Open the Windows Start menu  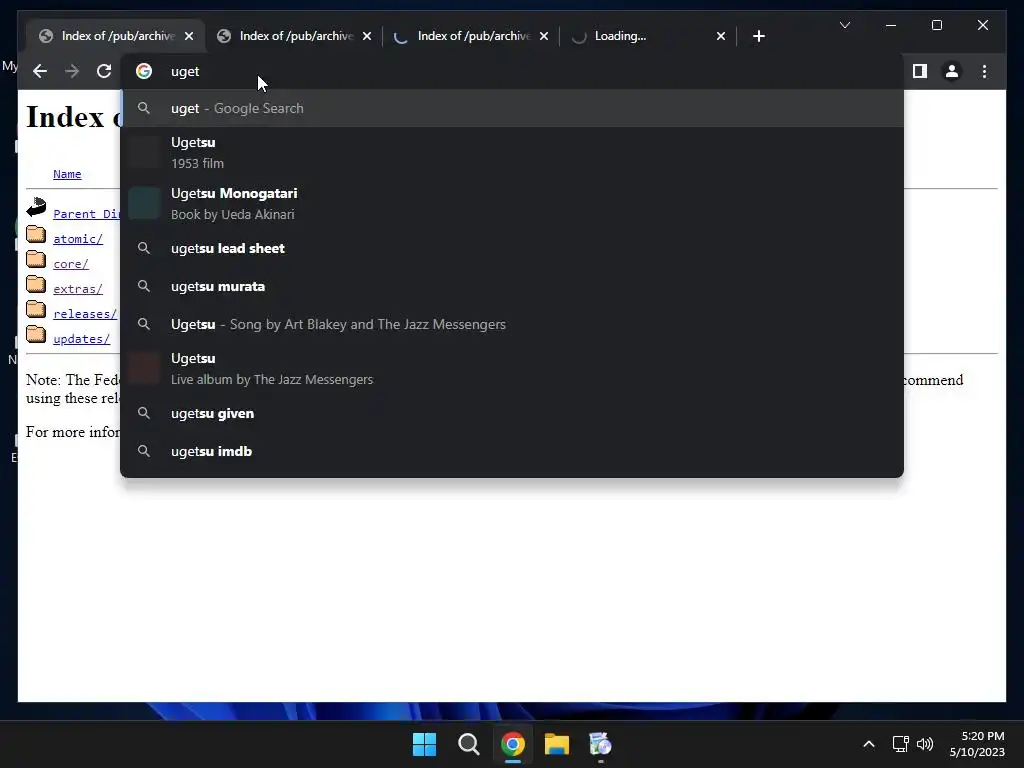coord(424,744)
